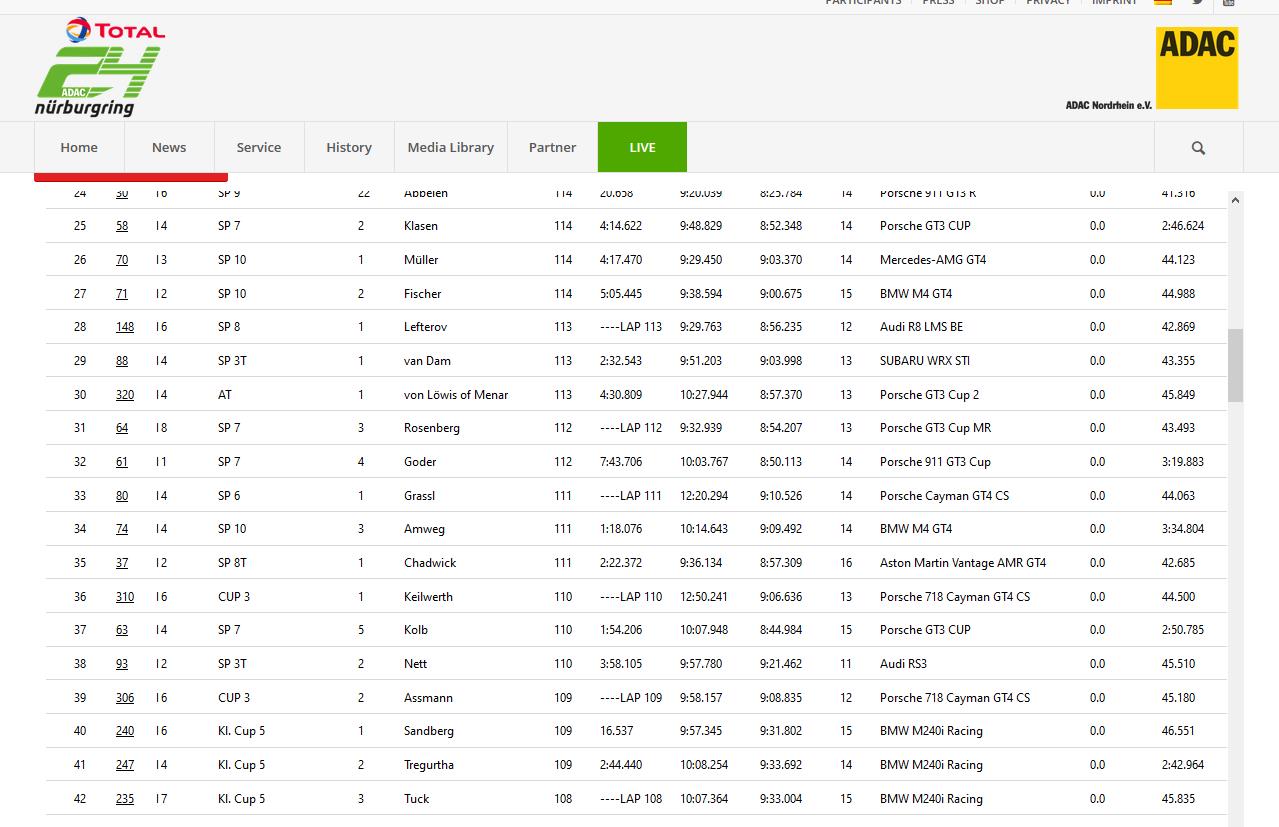Open the News menu item
The image size is (1279, 827).
(x=169, y=147)
